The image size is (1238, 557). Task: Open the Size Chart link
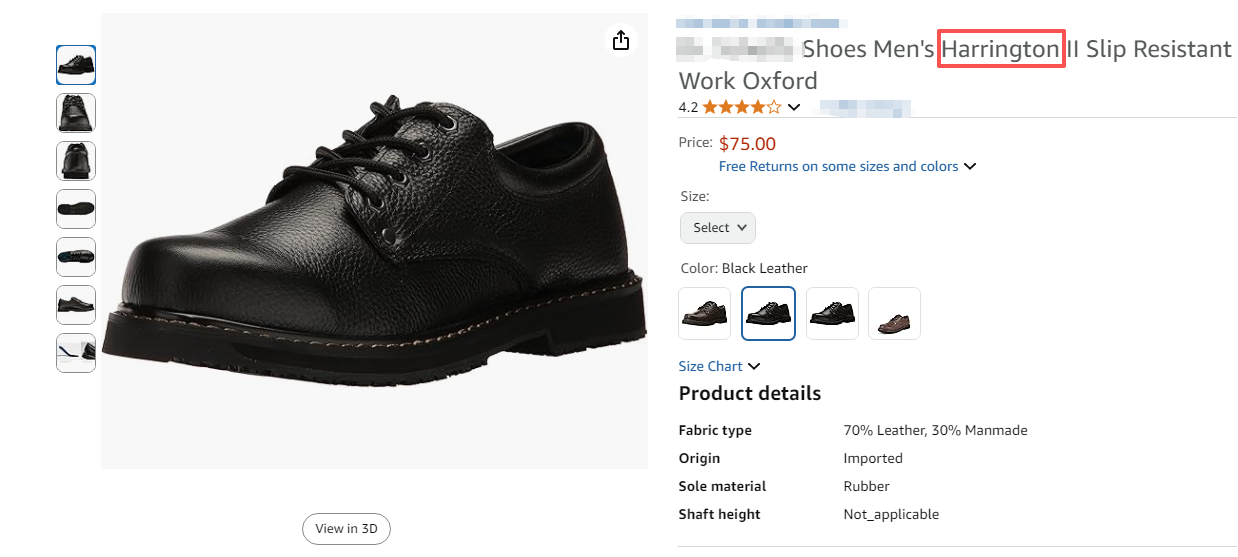710,367
